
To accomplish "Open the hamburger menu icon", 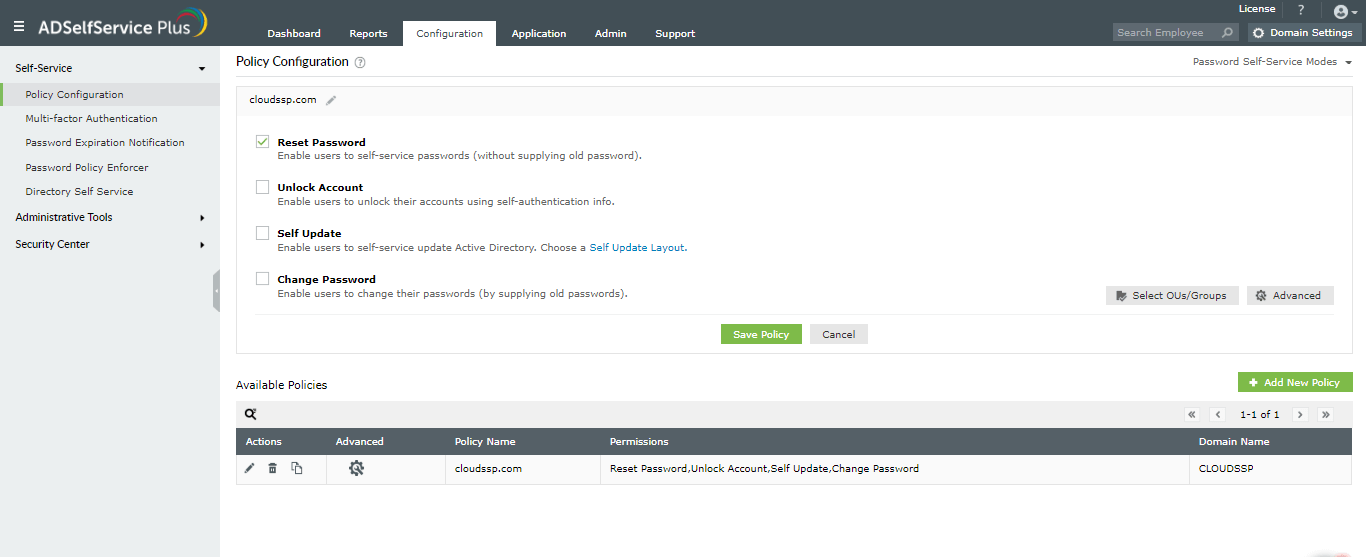I will pyautogui.click(x=19, y=26).
